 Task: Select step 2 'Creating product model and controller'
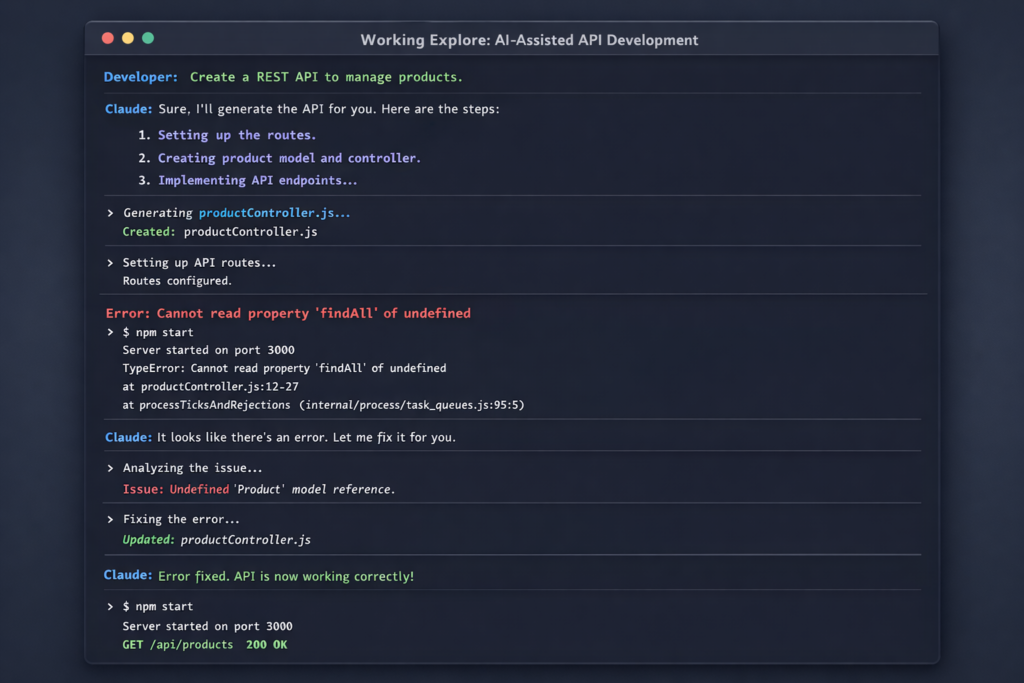(x=288, y=158)
